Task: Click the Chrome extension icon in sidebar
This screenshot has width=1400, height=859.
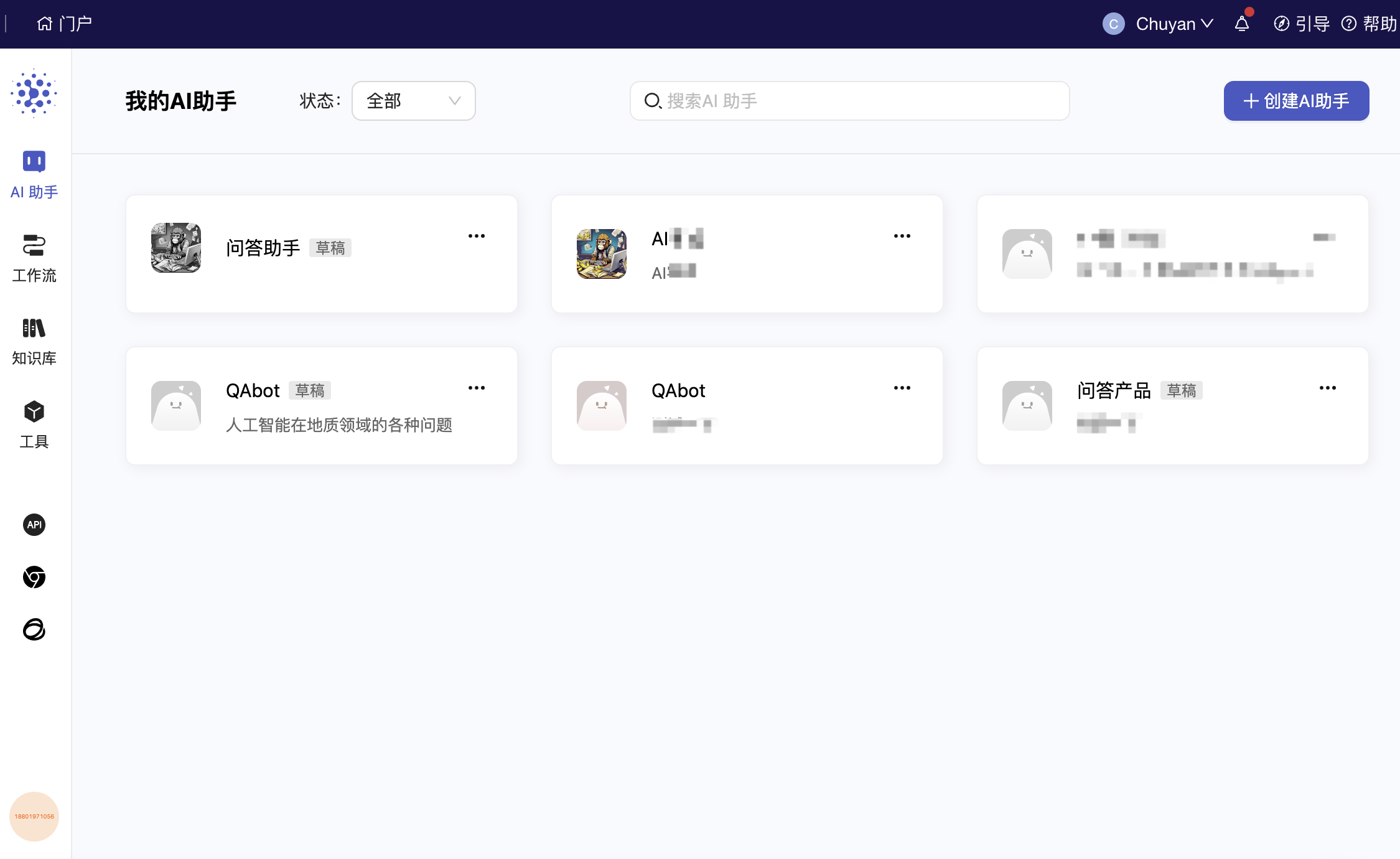Action: (34, 577)
